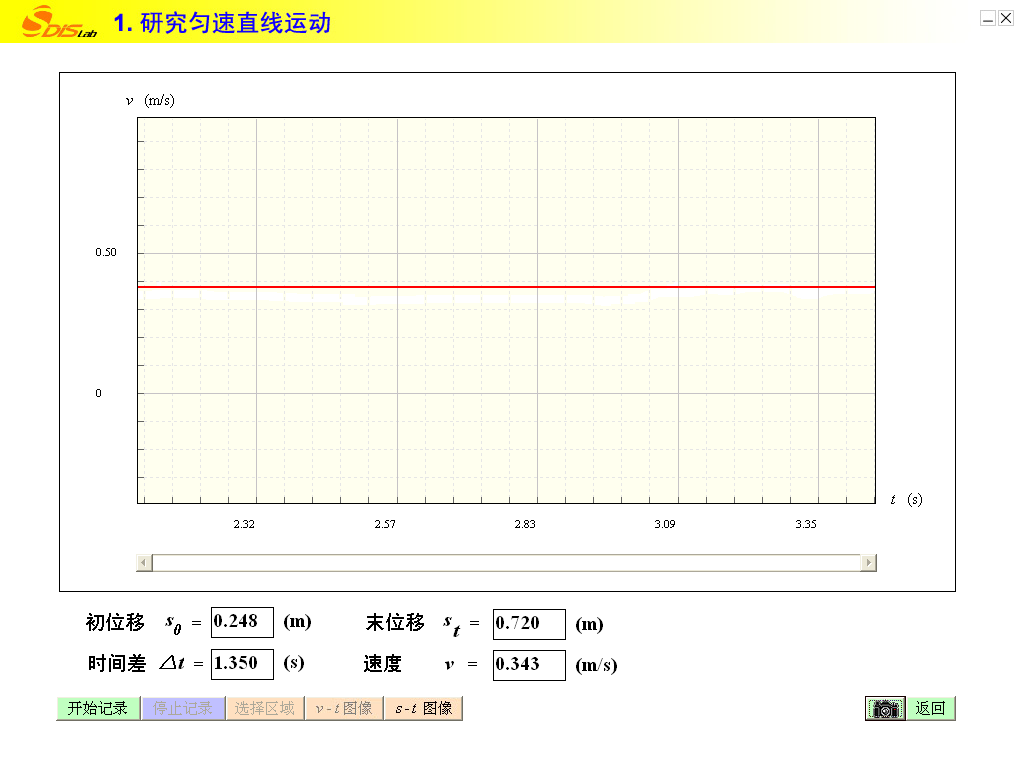The image size is (1024, 768).
Task: Click the right arrow of the graph scrollbar
Action: 868,563
